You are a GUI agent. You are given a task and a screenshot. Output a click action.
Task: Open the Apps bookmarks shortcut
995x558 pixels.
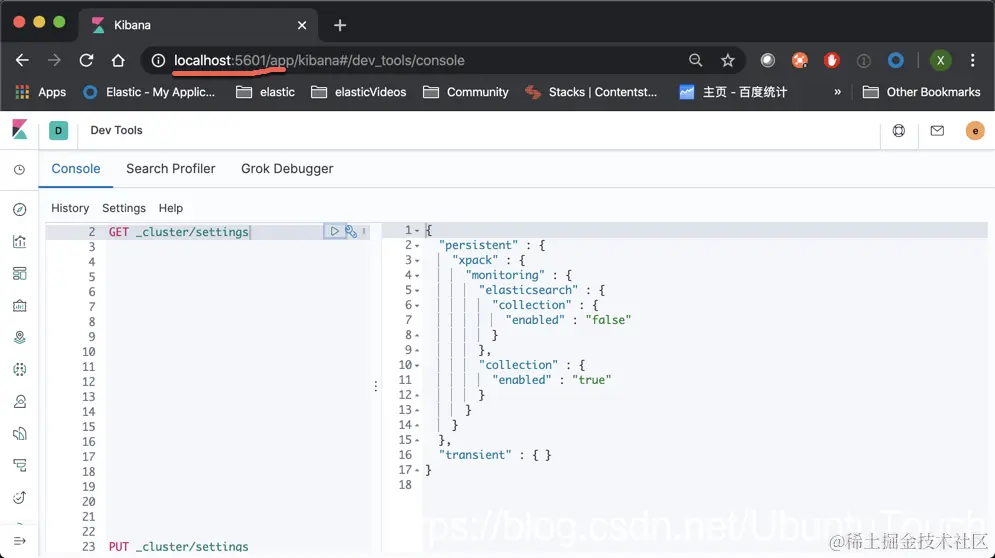[41, 92]
